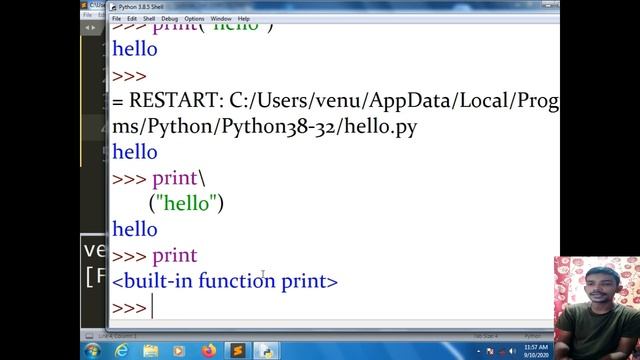
Task: Click the Windows Start button
Action: coord(93,351)
